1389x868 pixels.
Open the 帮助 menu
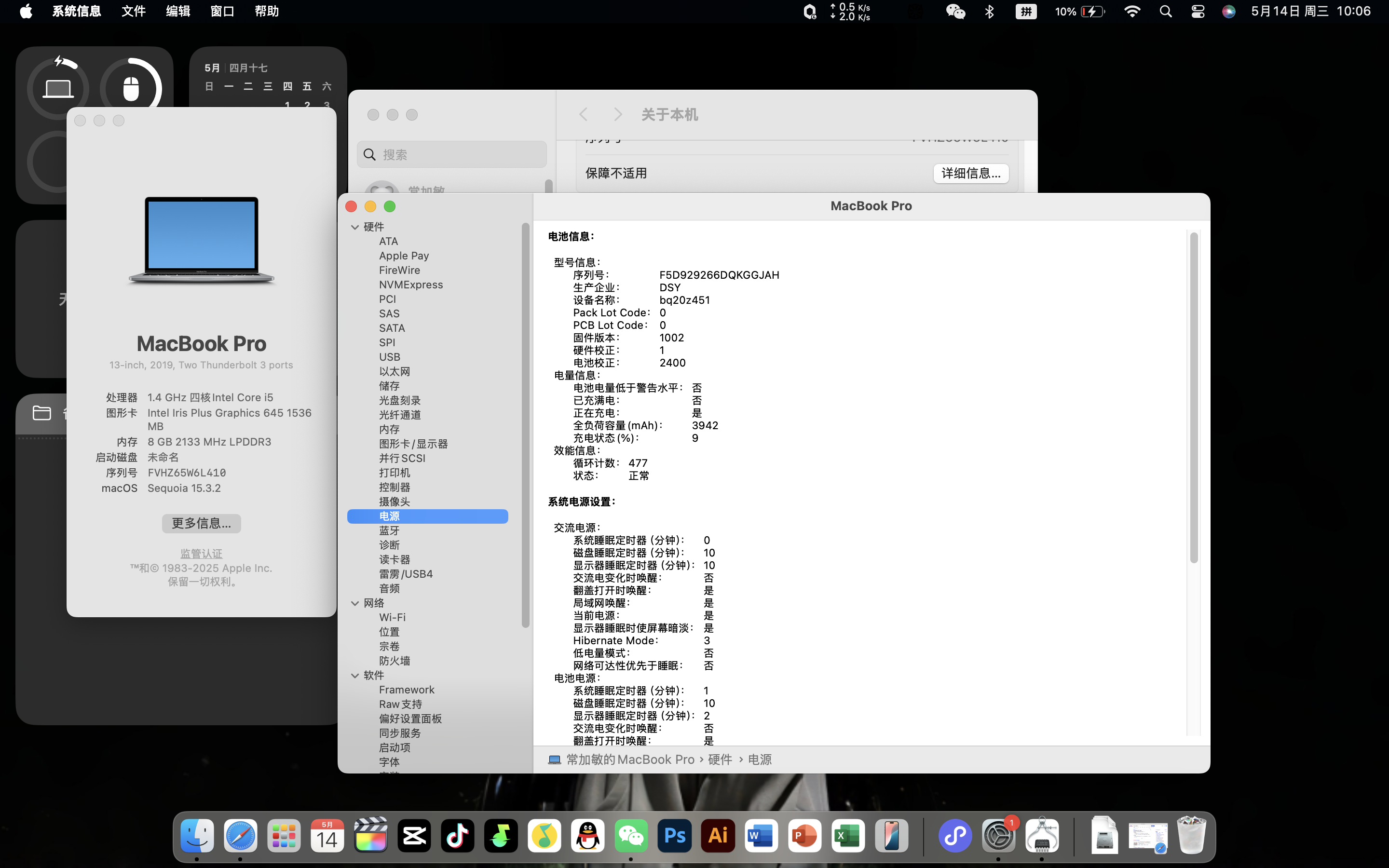tap(267, 12)
